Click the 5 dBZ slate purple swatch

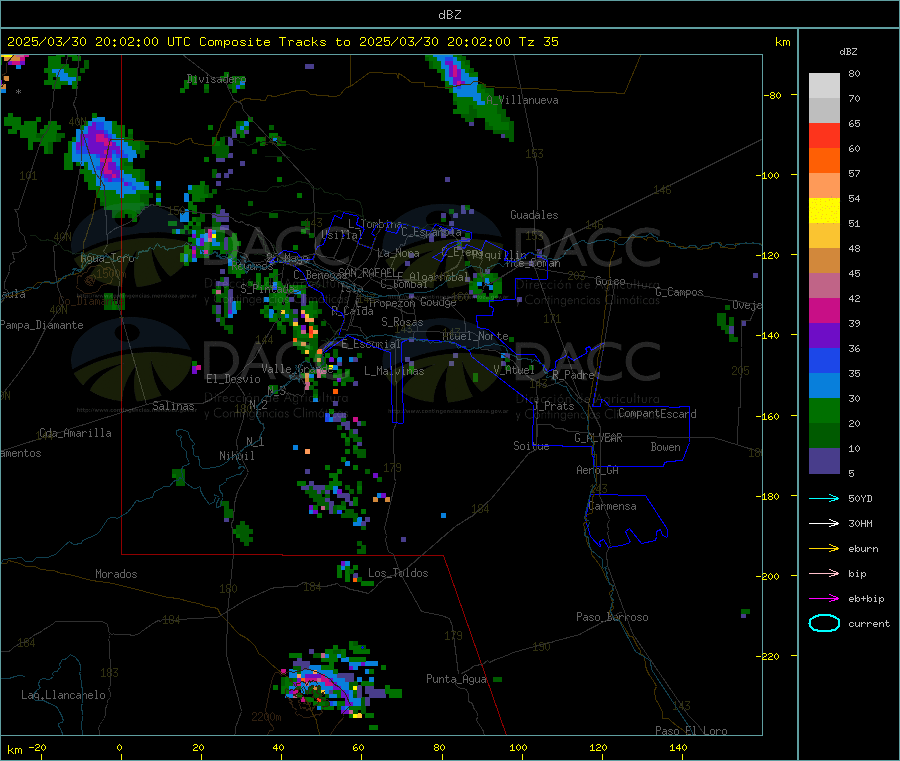pos(824,461)
